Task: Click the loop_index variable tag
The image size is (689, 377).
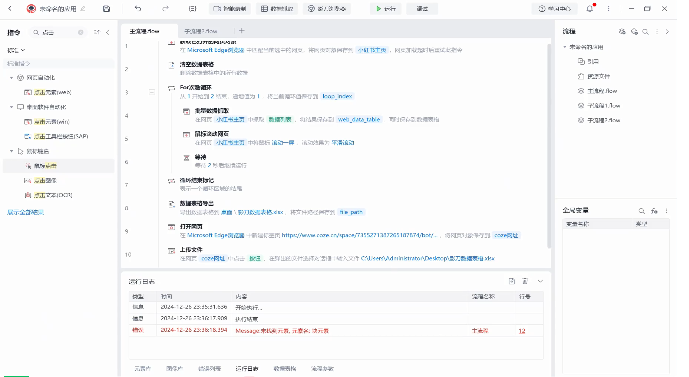Action: coord(337,96)
